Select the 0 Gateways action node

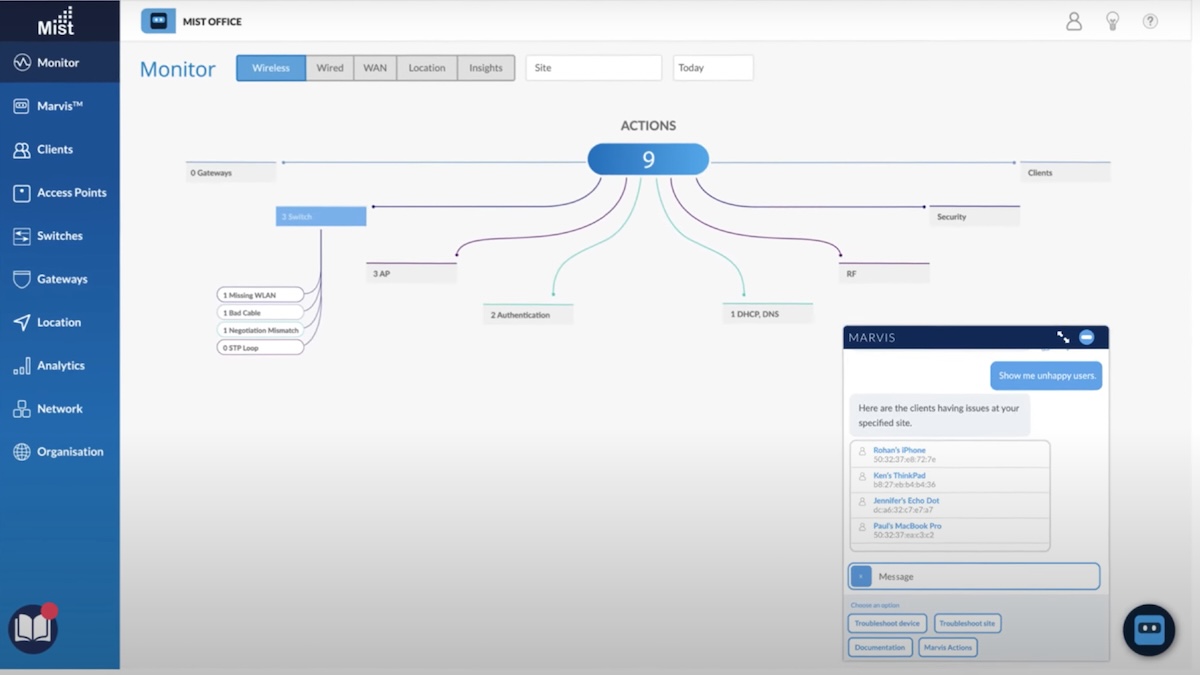pos(231,172)
